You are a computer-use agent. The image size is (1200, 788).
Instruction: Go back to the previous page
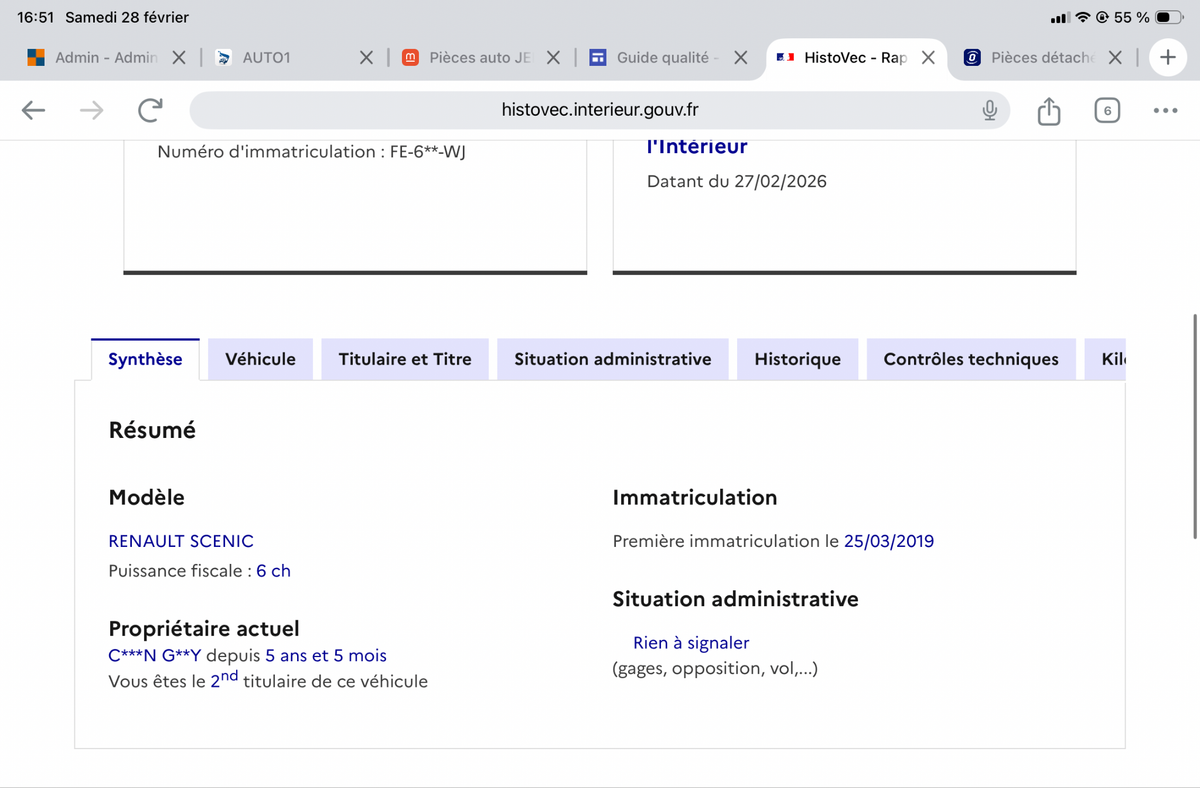pyautogui.click(x=34, y=111)
